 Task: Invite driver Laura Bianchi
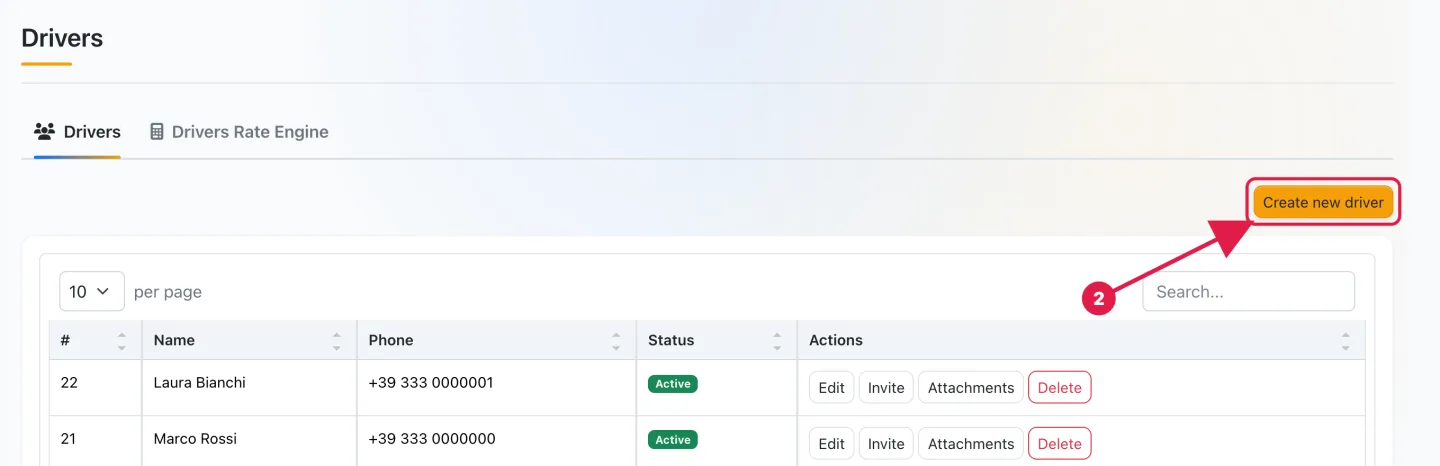click(886, 388)
